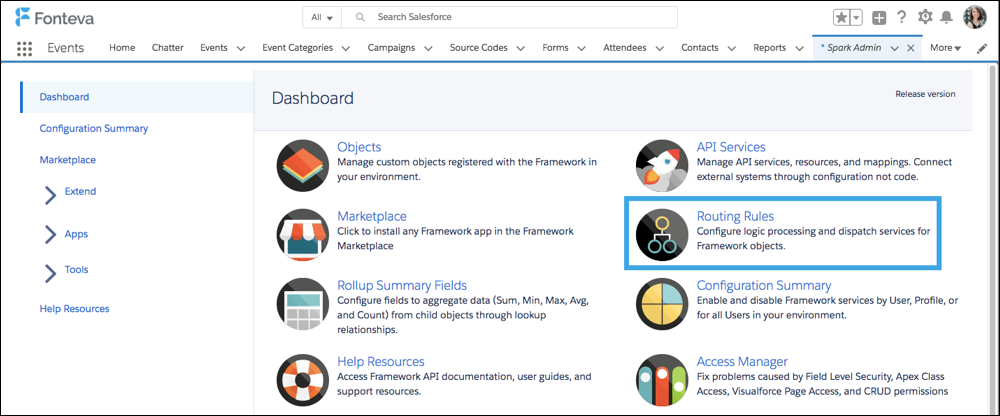
Task: Click the Configuration Summary pie icon
Action: pyautogui.click(x=662, y=304)
